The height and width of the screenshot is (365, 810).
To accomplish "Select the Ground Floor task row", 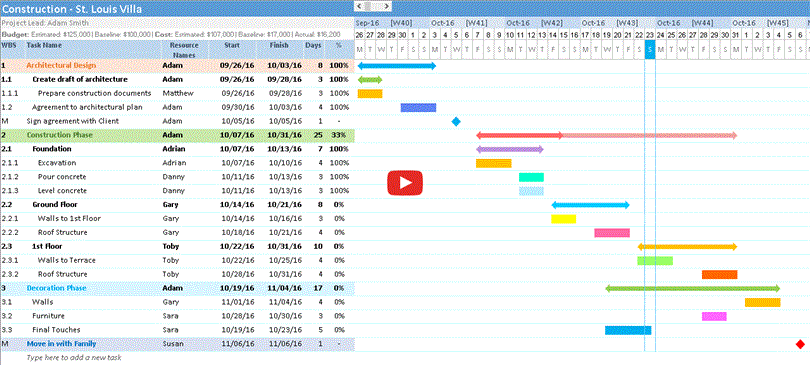I will click(178, 204).
